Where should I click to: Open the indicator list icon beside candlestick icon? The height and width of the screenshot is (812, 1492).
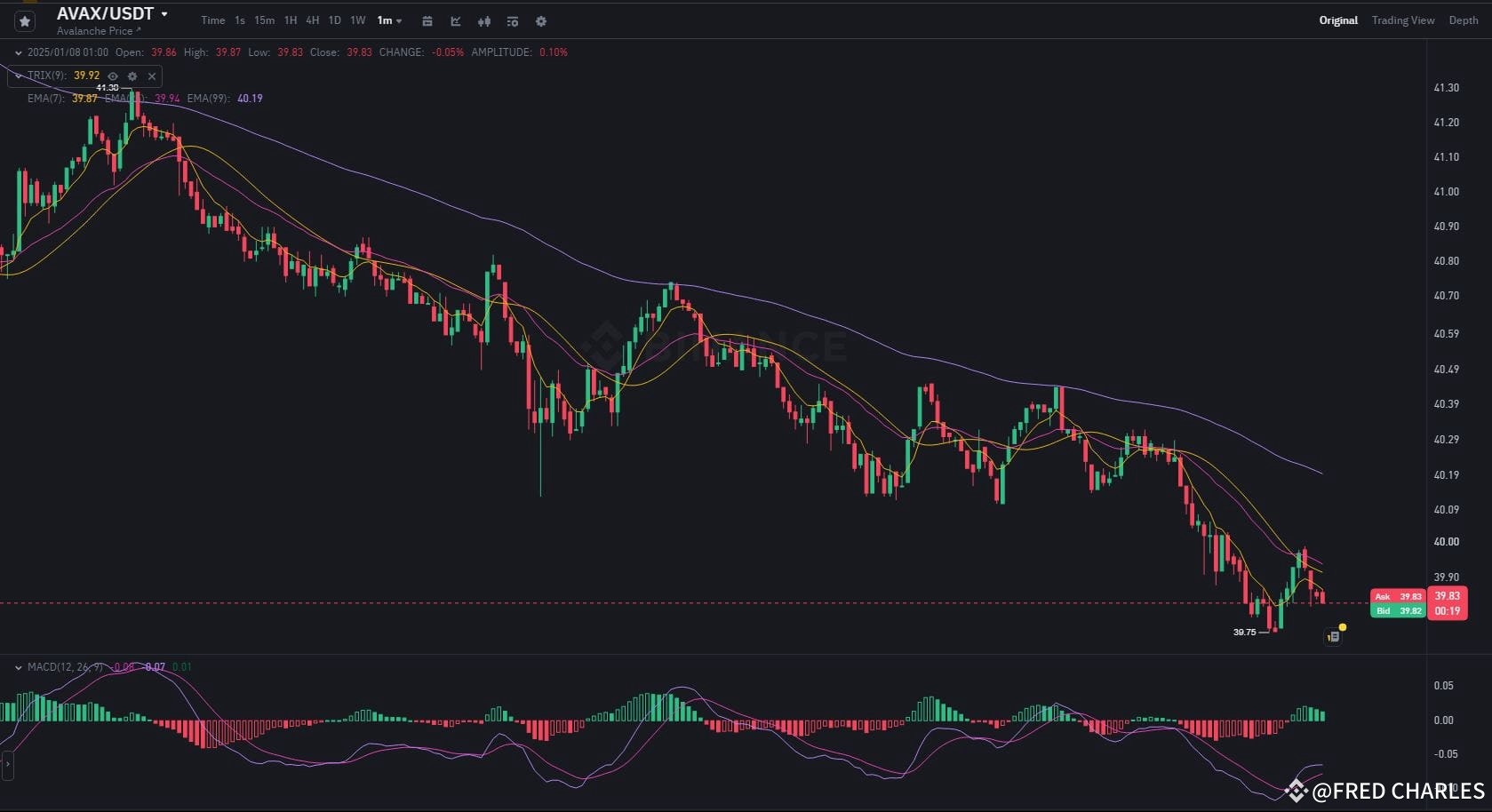coord(513,21)
